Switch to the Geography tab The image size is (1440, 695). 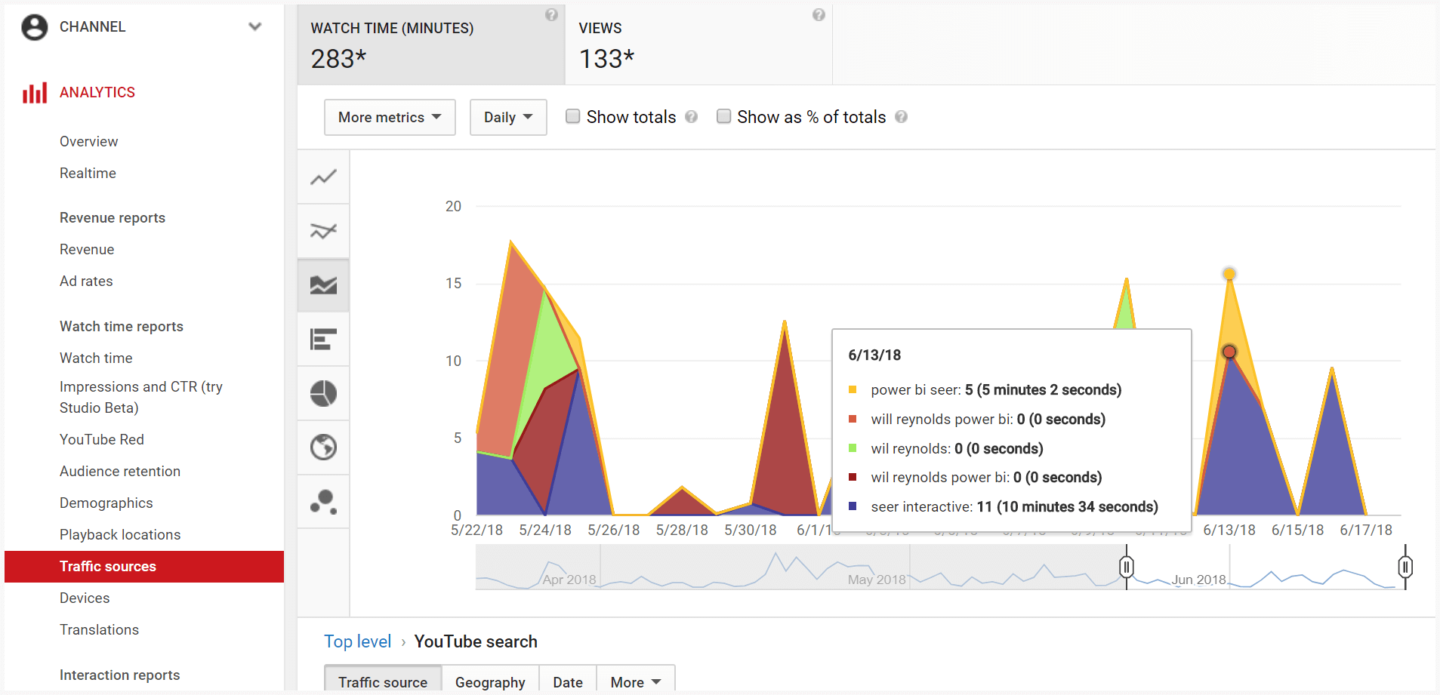pyautogui.click(x=490, y=681)
